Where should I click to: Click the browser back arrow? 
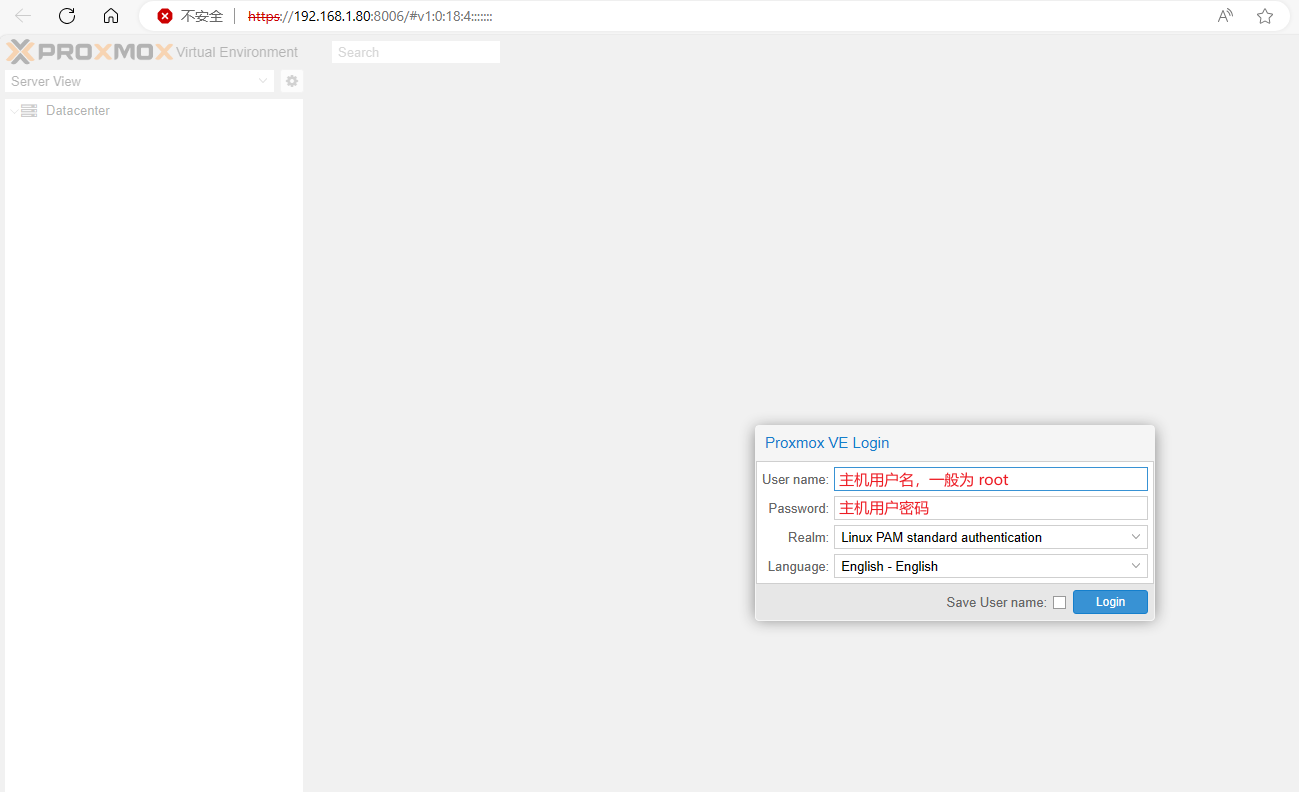(22, 16)
